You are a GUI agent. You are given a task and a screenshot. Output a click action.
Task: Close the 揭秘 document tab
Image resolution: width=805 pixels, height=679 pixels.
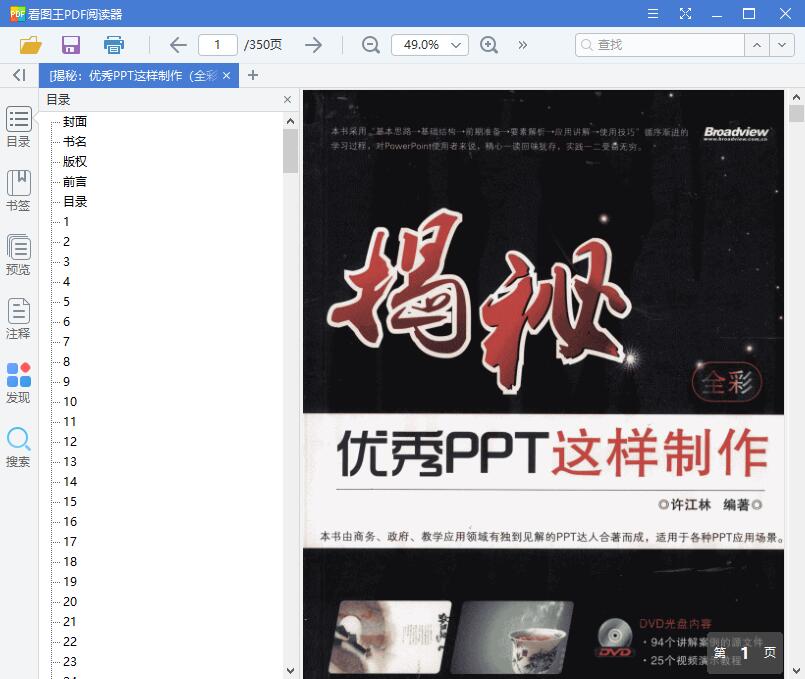[x=226, y=75]
